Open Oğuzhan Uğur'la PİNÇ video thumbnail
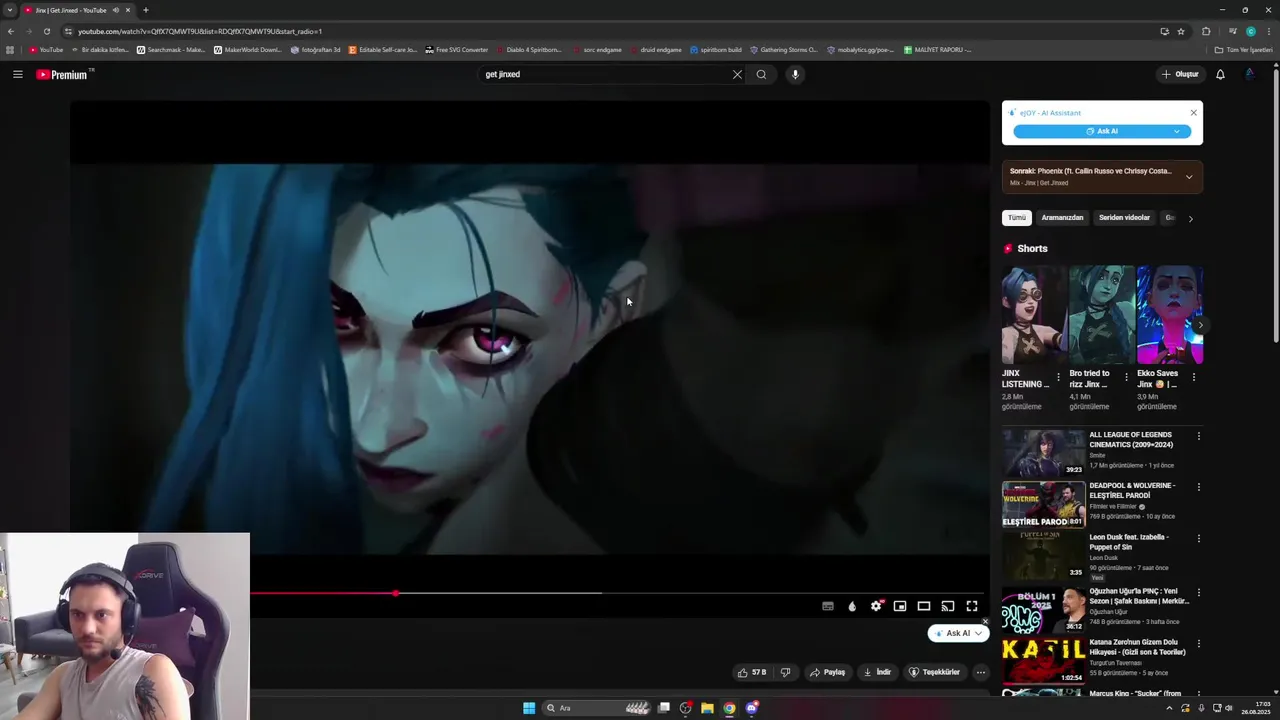The image size is (1280, 720). click(x=1043, y=609)
